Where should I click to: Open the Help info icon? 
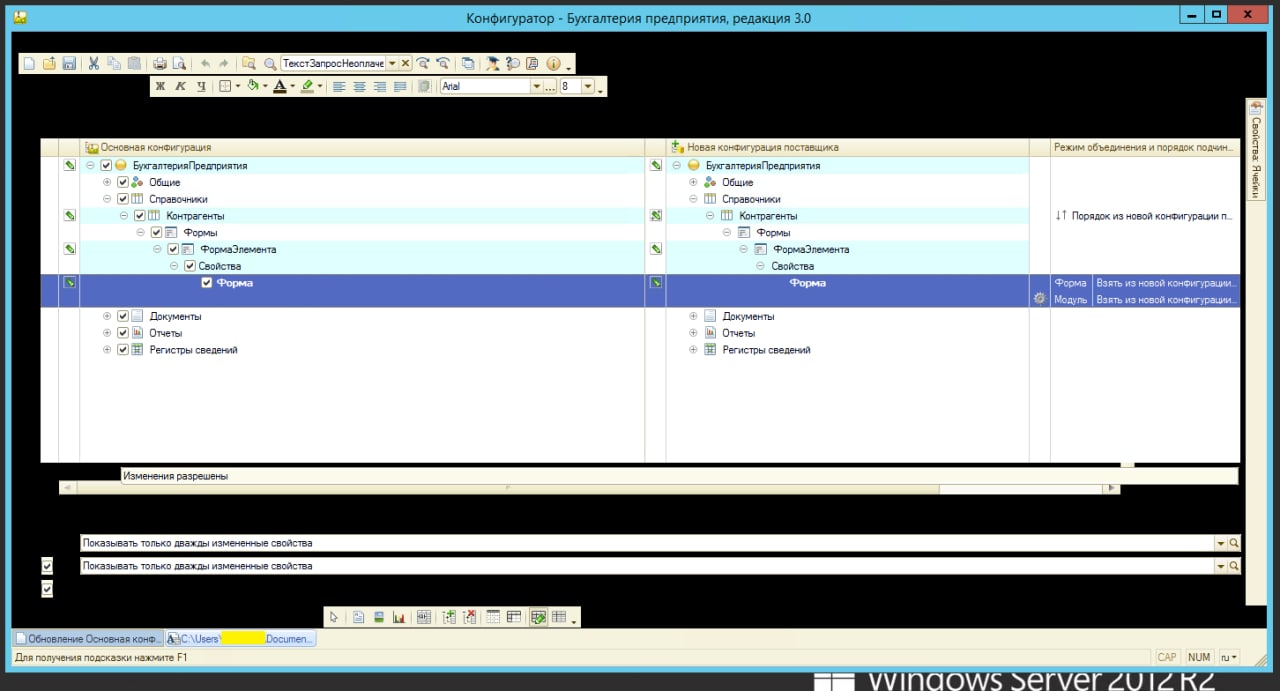[554, 63]
